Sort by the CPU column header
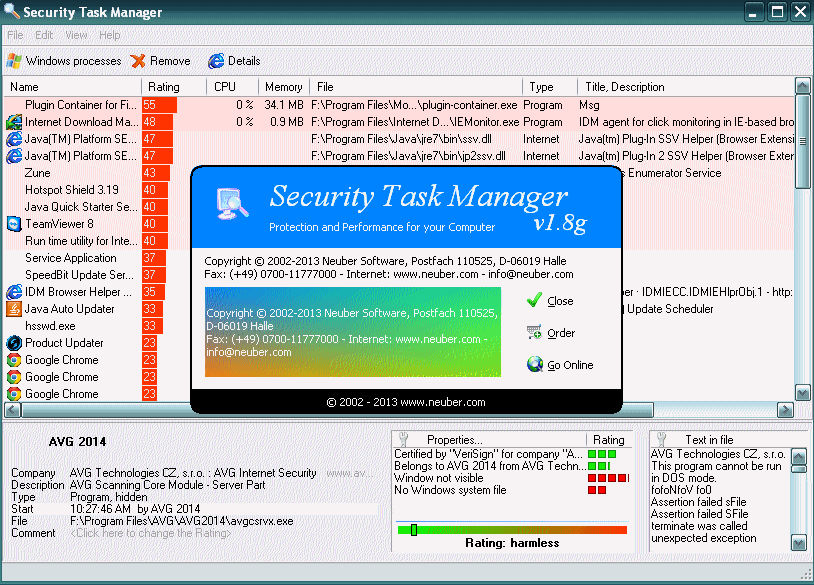This screenshot has height=585, width=814. 233,87
